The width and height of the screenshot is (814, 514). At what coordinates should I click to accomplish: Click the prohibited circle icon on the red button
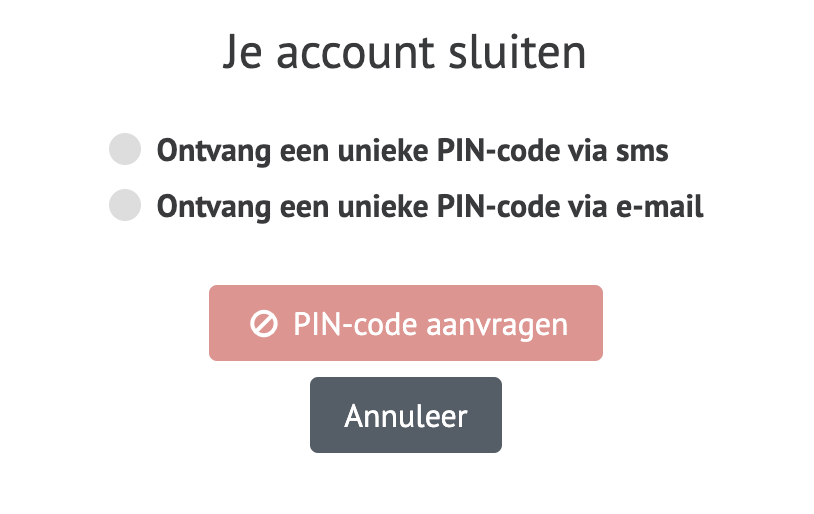tap(264, 324)
